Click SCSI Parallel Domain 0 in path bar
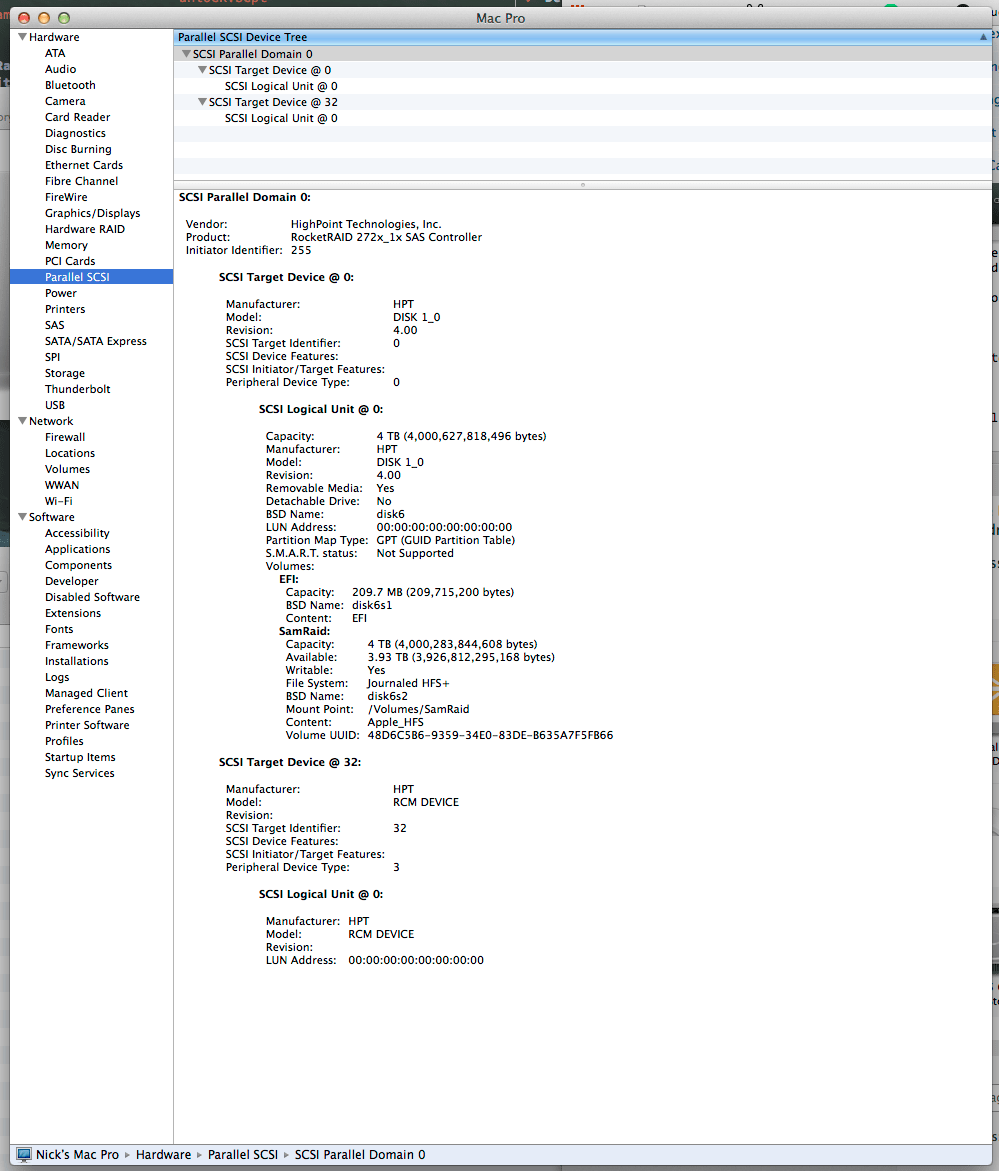The width and height of the screenshot is (999, 1171). click(x=360, y=1155)
